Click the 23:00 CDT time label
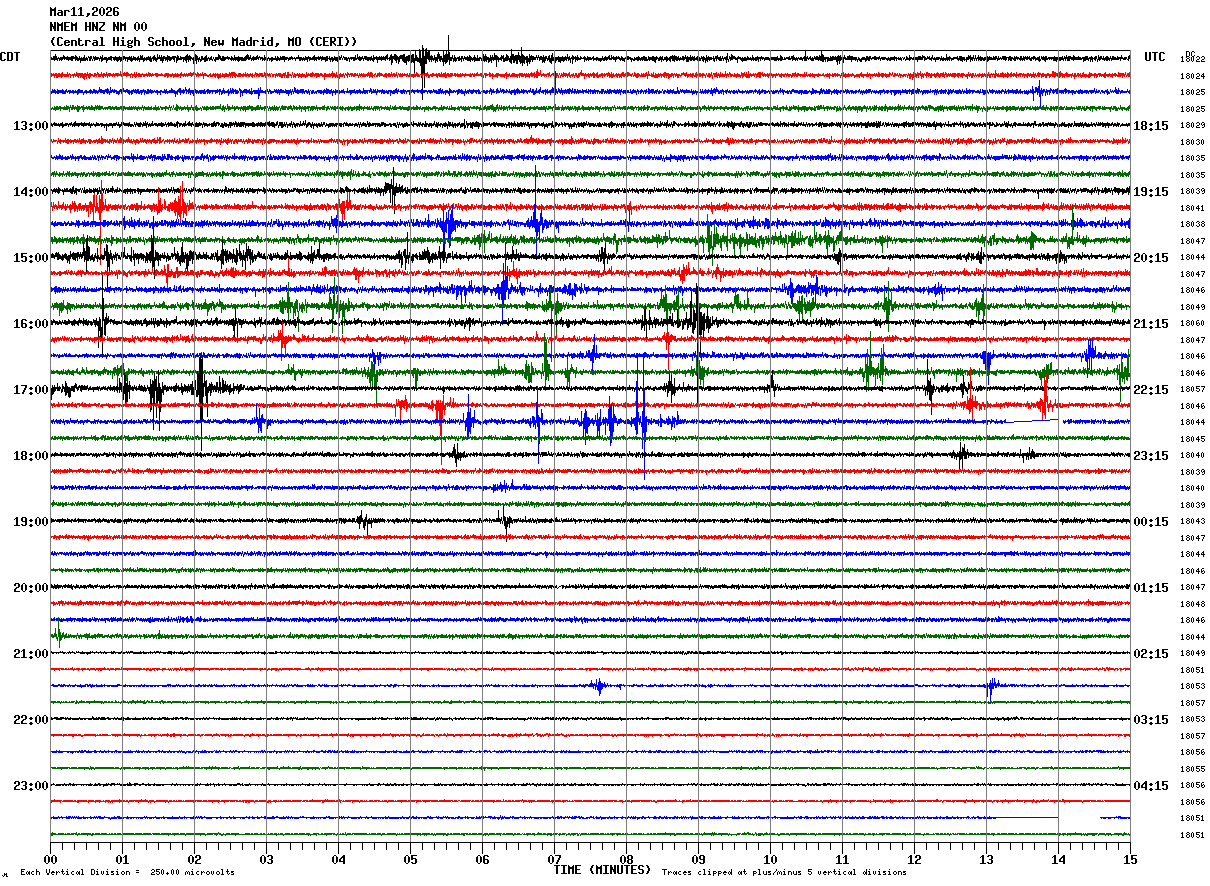Image resolution: width=1210 pixels, height=886 pixels. (x=30, y=786)
